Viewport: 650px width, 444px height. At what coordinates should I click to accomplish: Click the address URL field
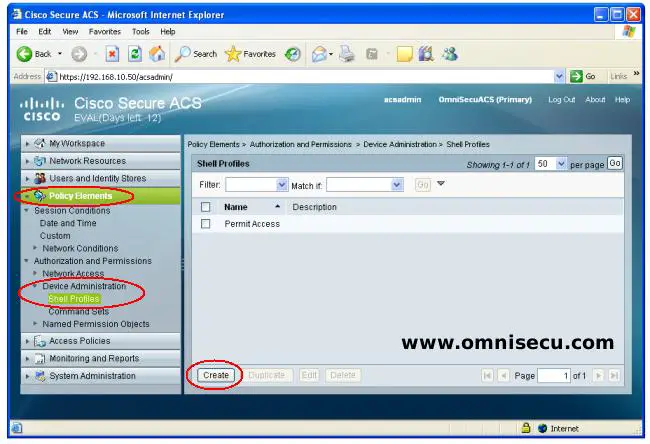(x=306, y=77)
